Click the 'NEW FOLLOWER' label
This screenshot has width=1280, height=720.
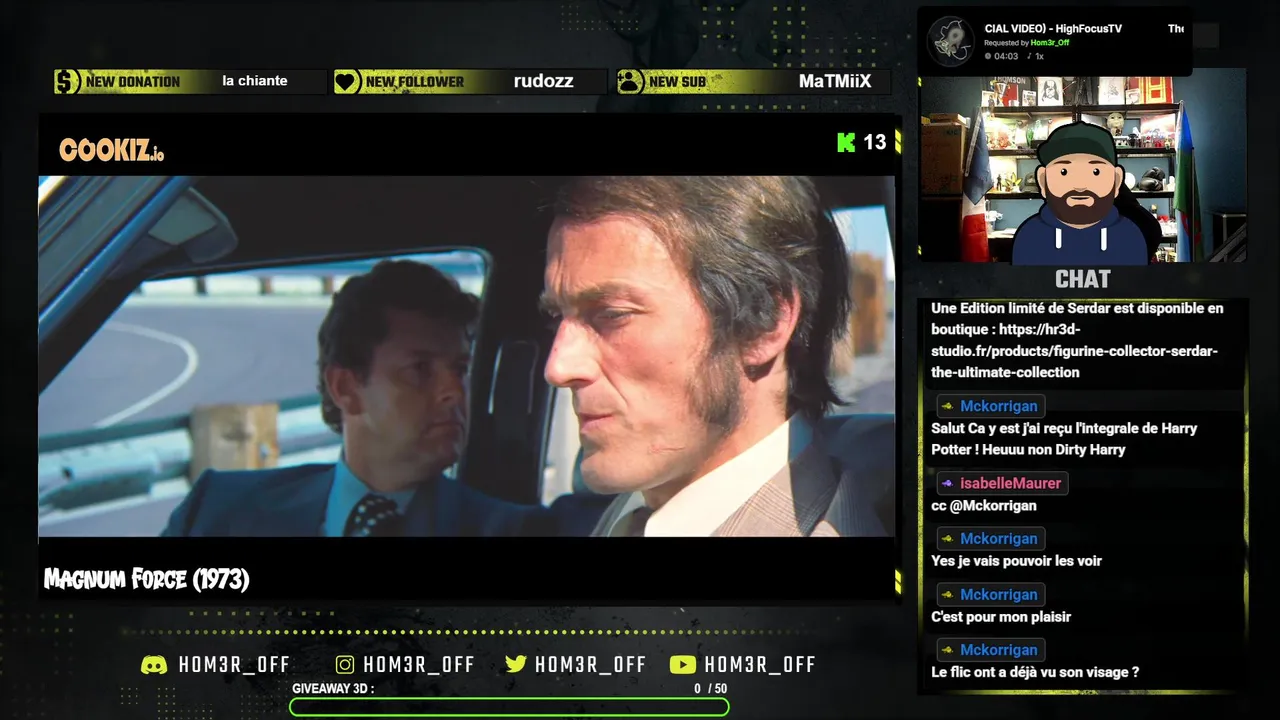(415, 82)
